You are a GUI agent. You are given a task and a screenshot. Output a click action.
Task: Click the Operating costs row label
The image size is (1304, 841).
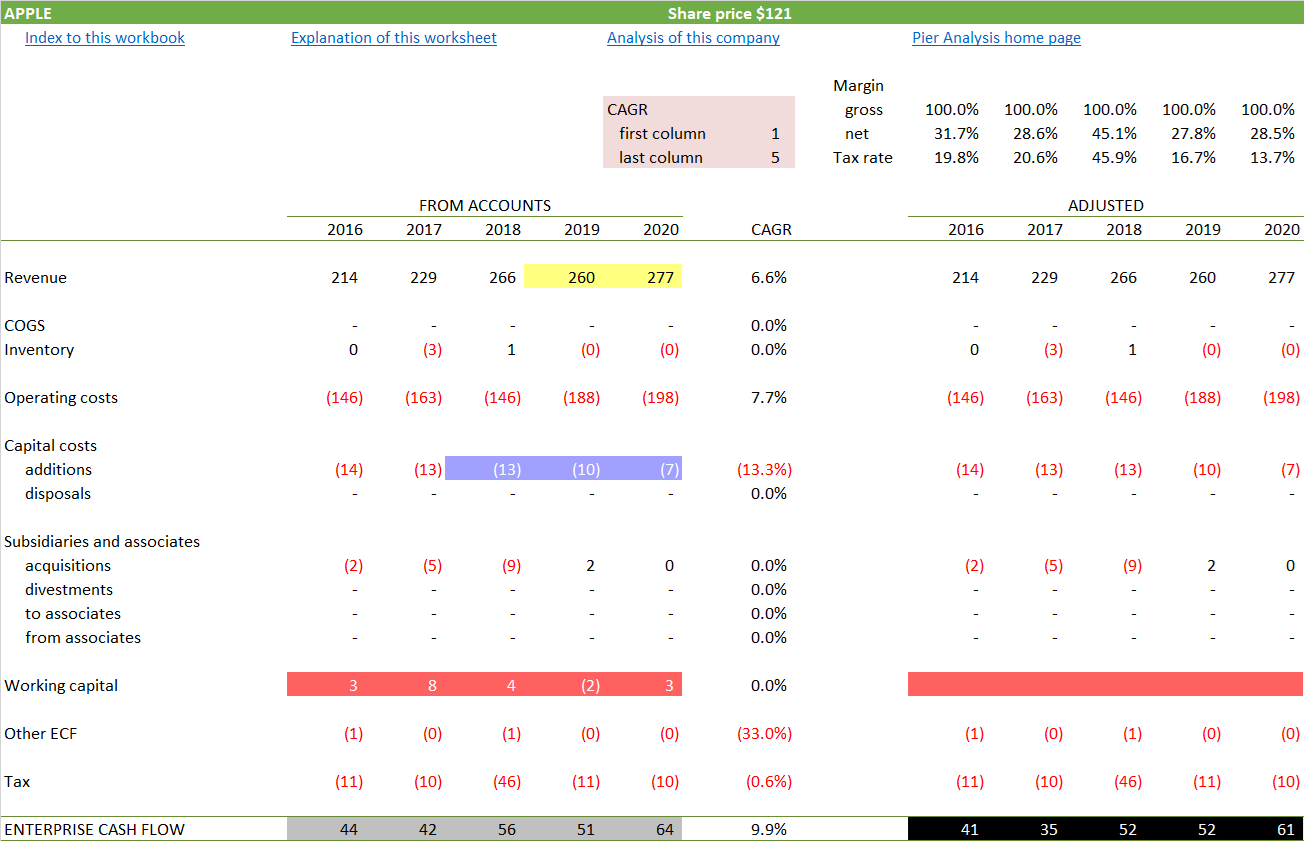[x=61, y=398]
